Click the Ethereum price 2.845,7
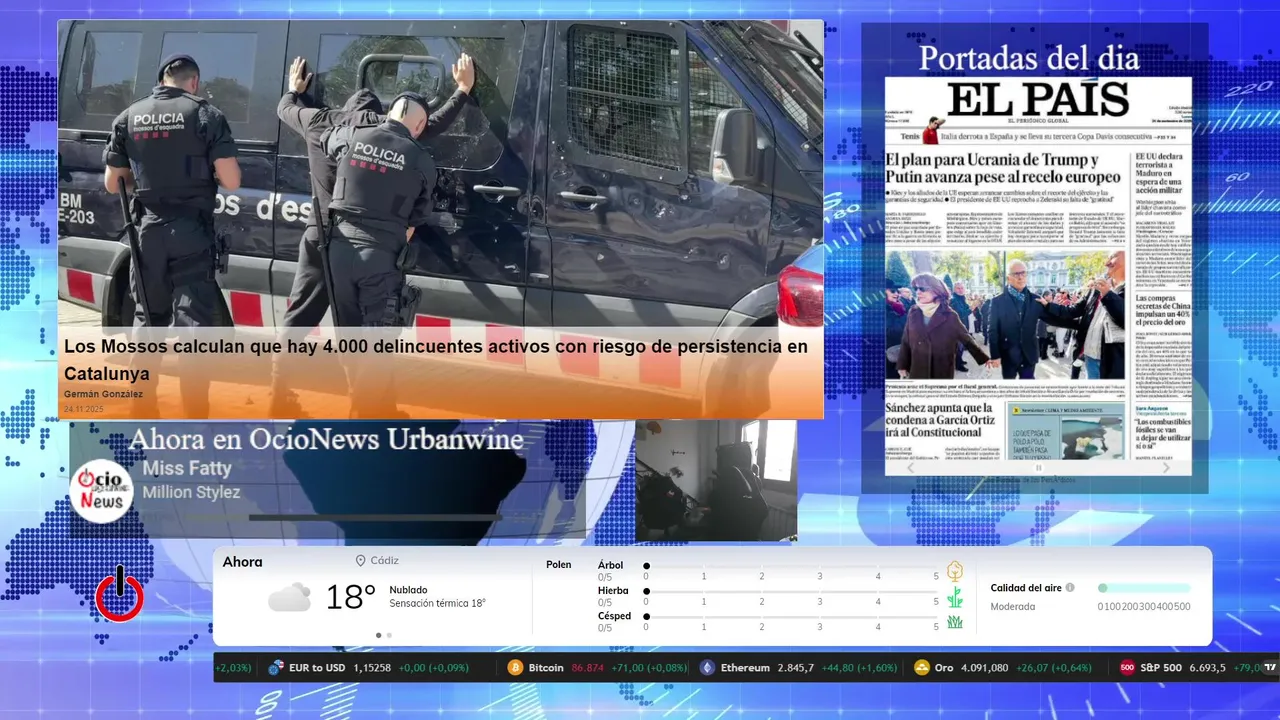 pyautogui.click(x=796, y=667)
